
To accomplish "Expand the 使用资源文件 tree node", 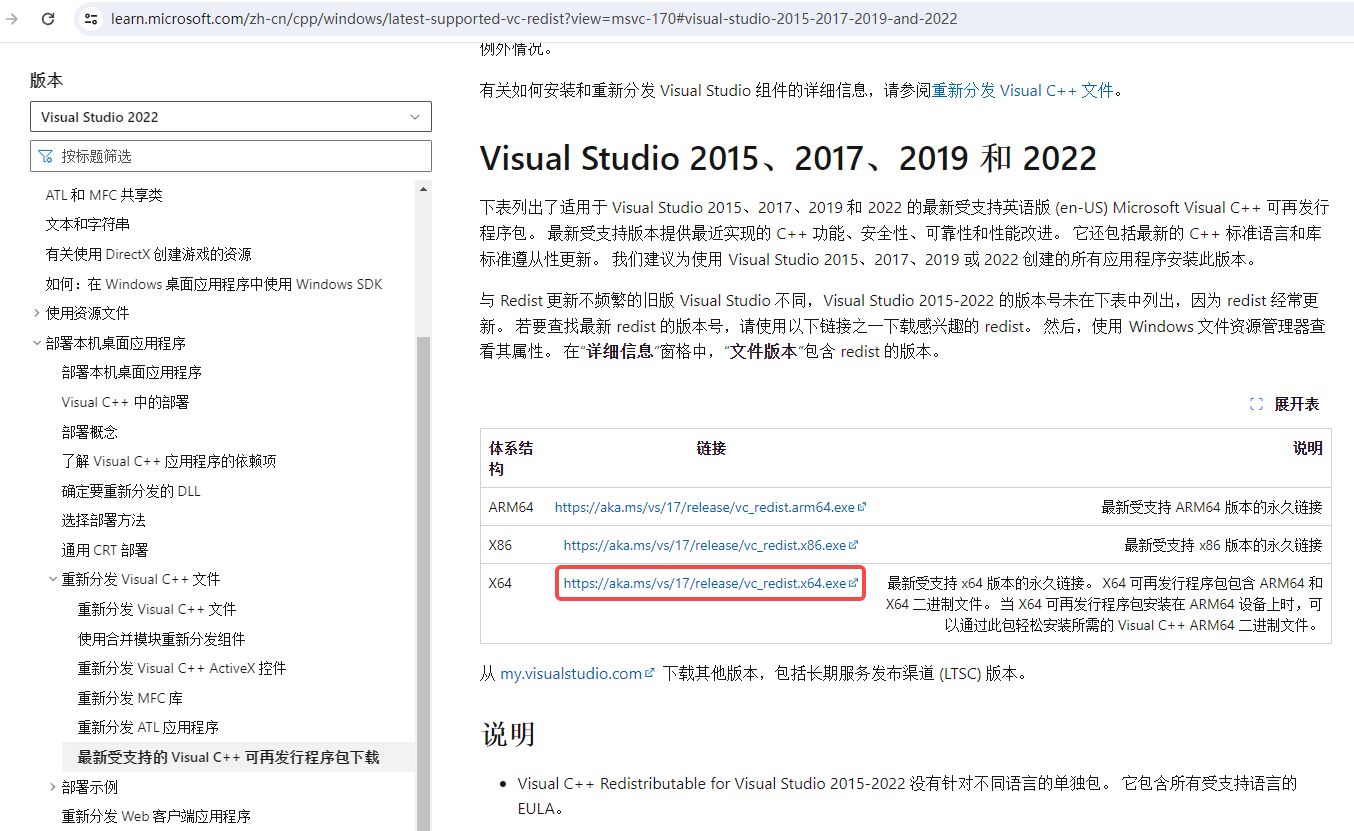I will (x=37, y=313).
